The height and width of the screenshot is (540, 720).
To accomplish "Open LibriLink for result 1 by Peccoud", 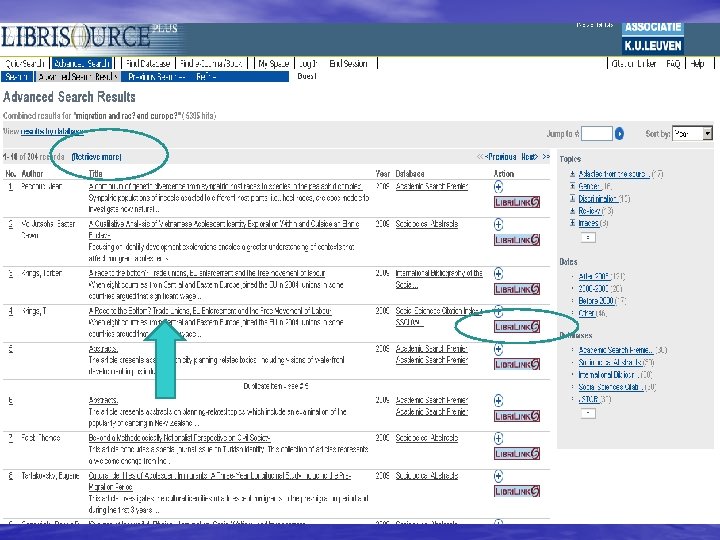I will [x=517, y=202].
